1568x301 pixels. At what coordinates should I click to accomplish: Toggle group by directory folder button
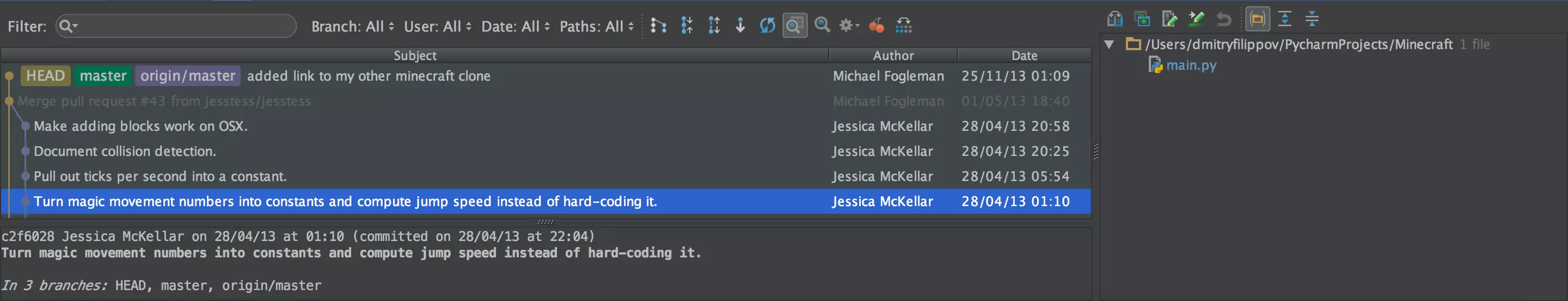click(x=1257, y=19)
